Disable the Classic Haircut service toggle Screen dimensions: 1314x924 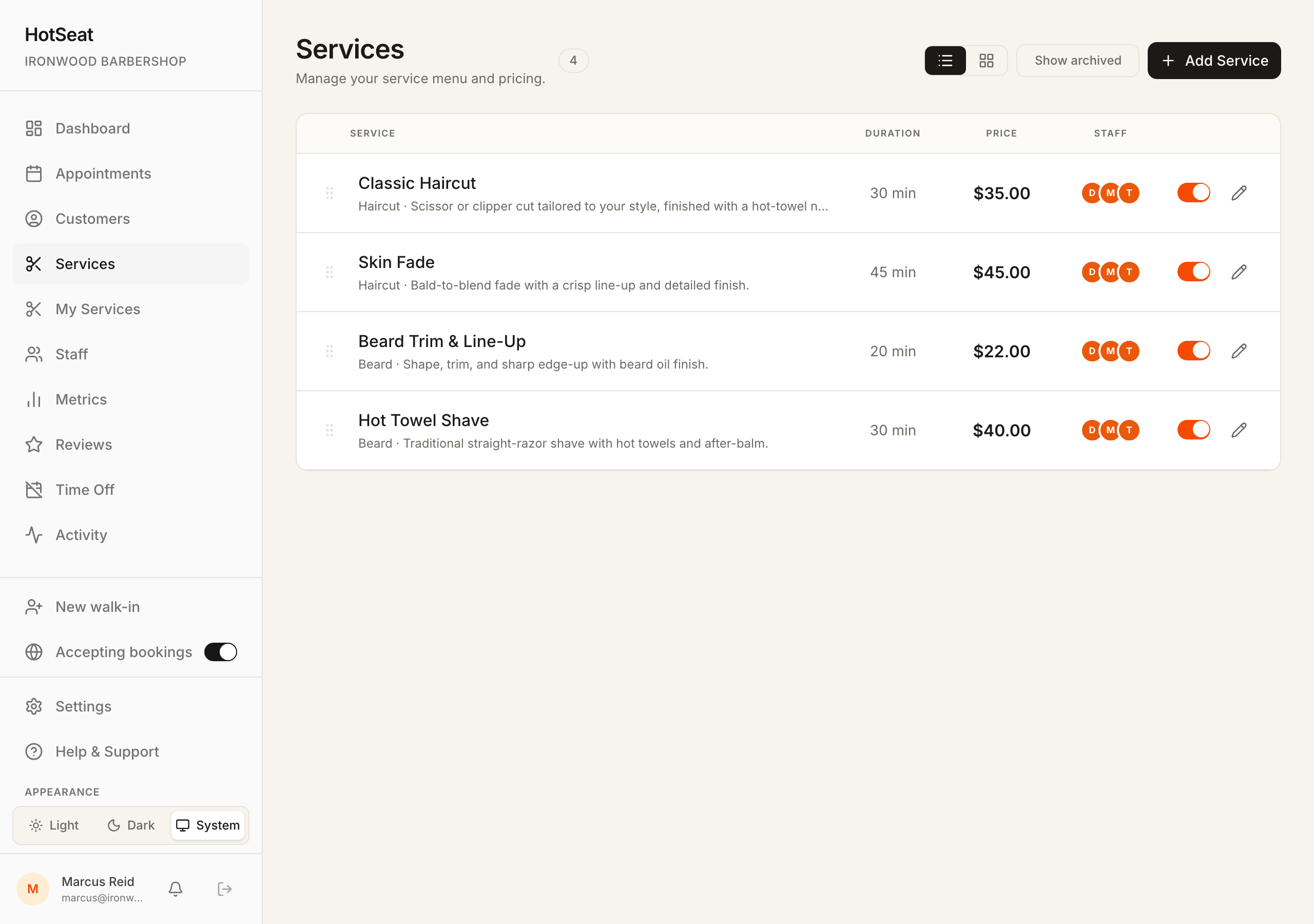1193,193
